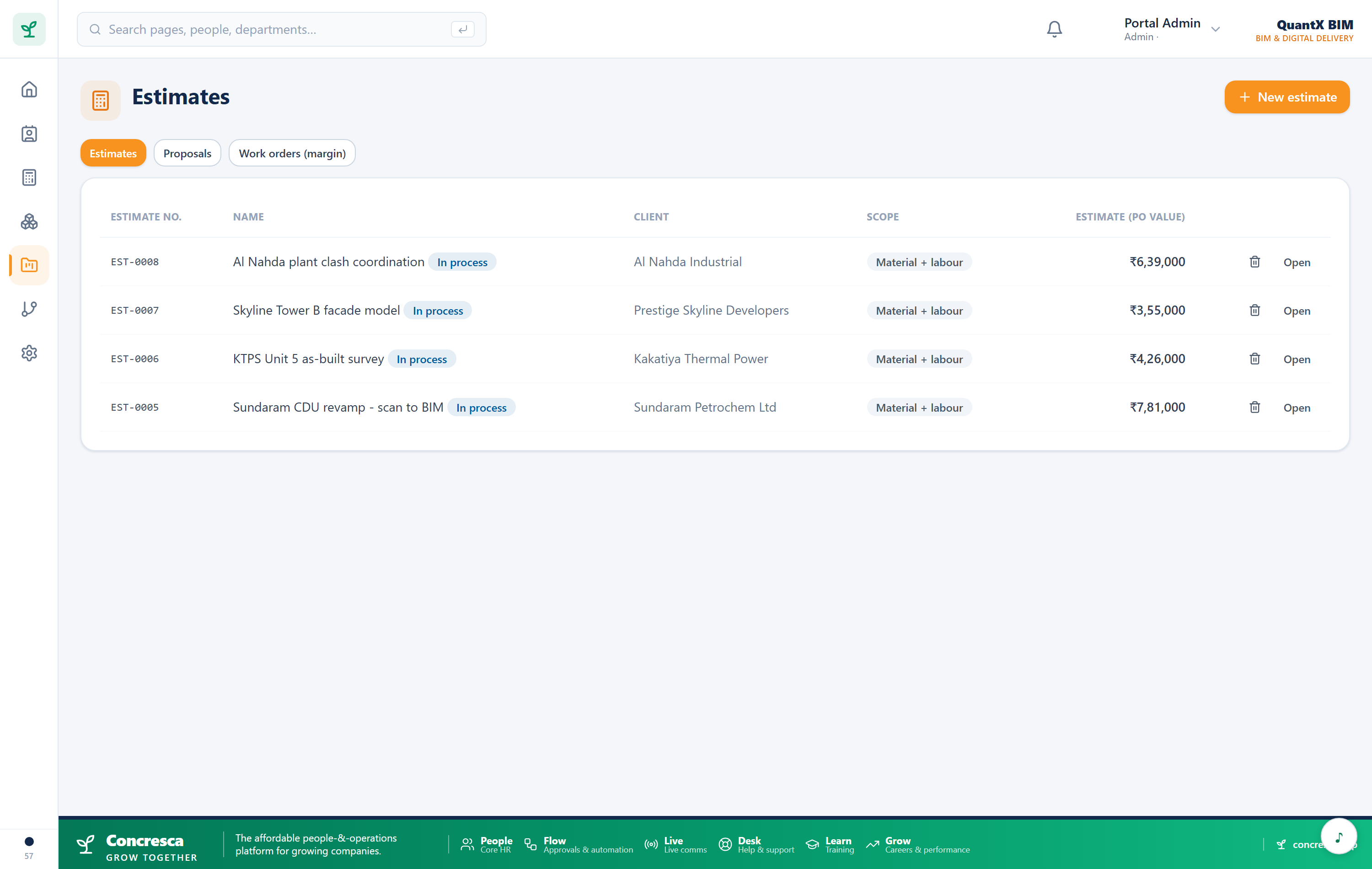Open Desk Help & support footer link

click(756, 844)
